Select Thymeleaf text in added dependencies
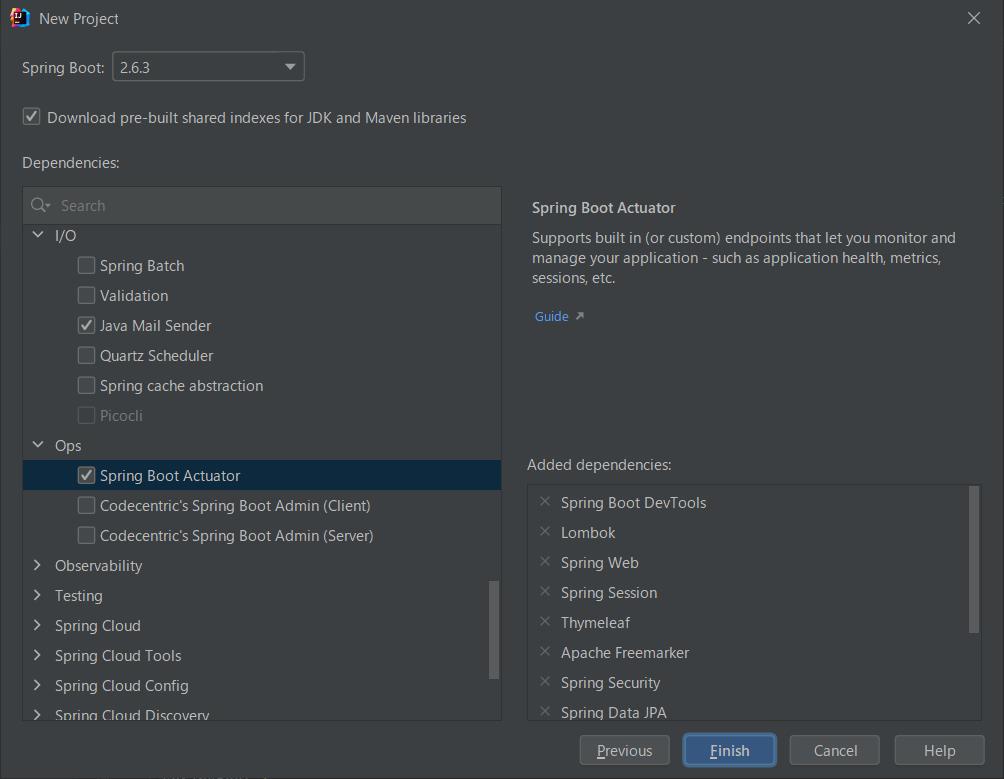Screen dimensions: 1004x779 595,623
